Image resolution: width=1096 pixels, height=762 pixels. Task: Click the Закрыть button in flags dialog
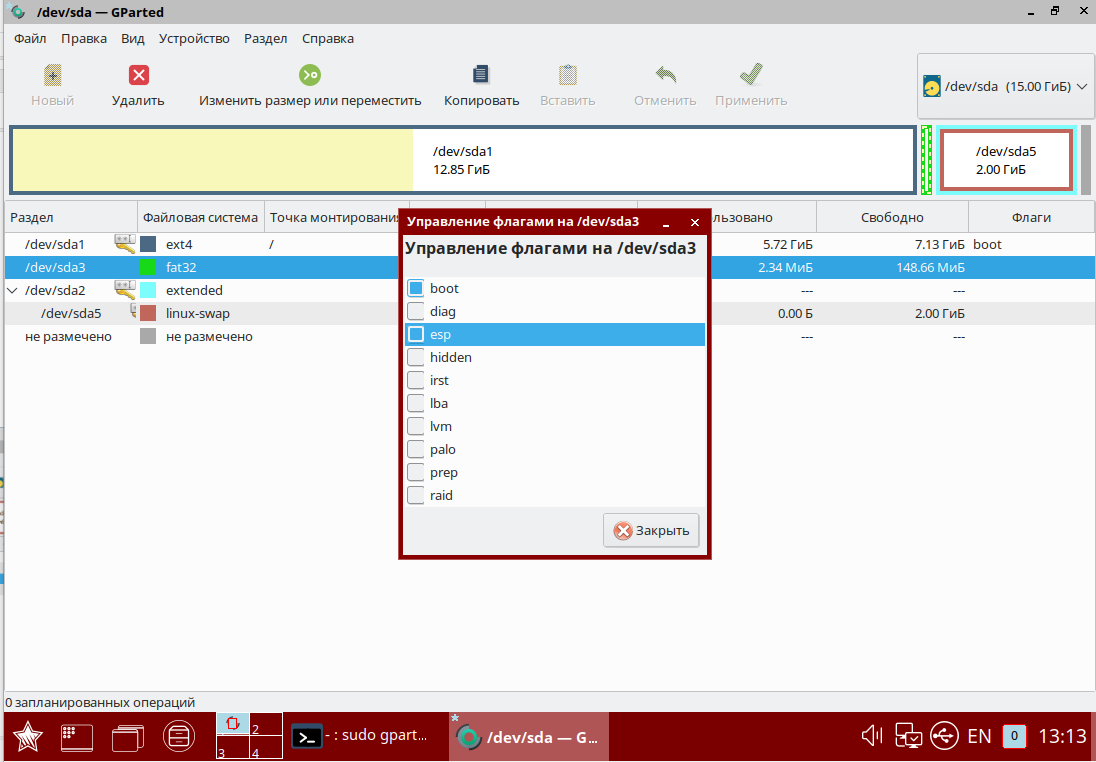pos(651,530)
